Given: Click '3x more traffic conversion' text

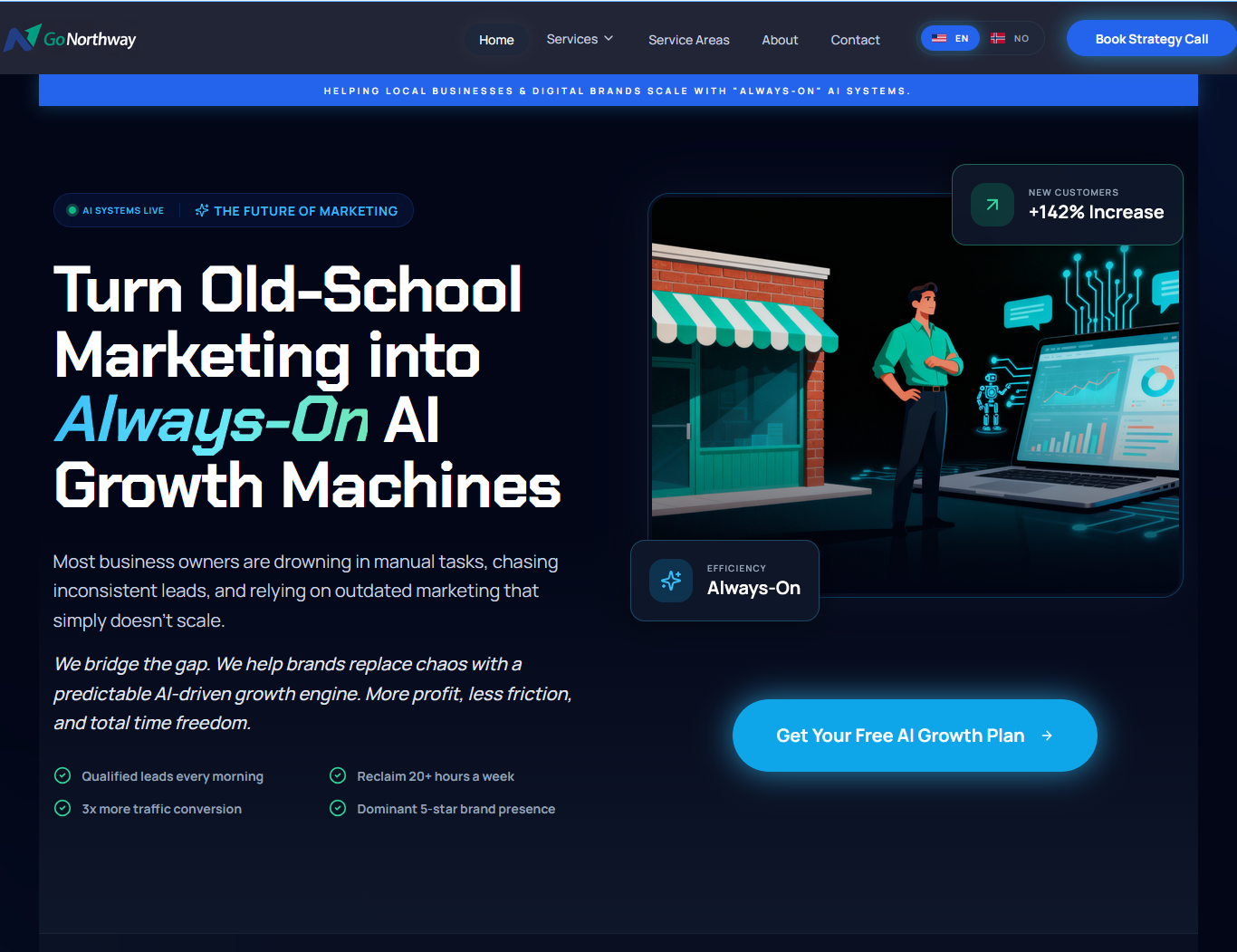Looking at the screenshot, I should click(x=161, y=809).
